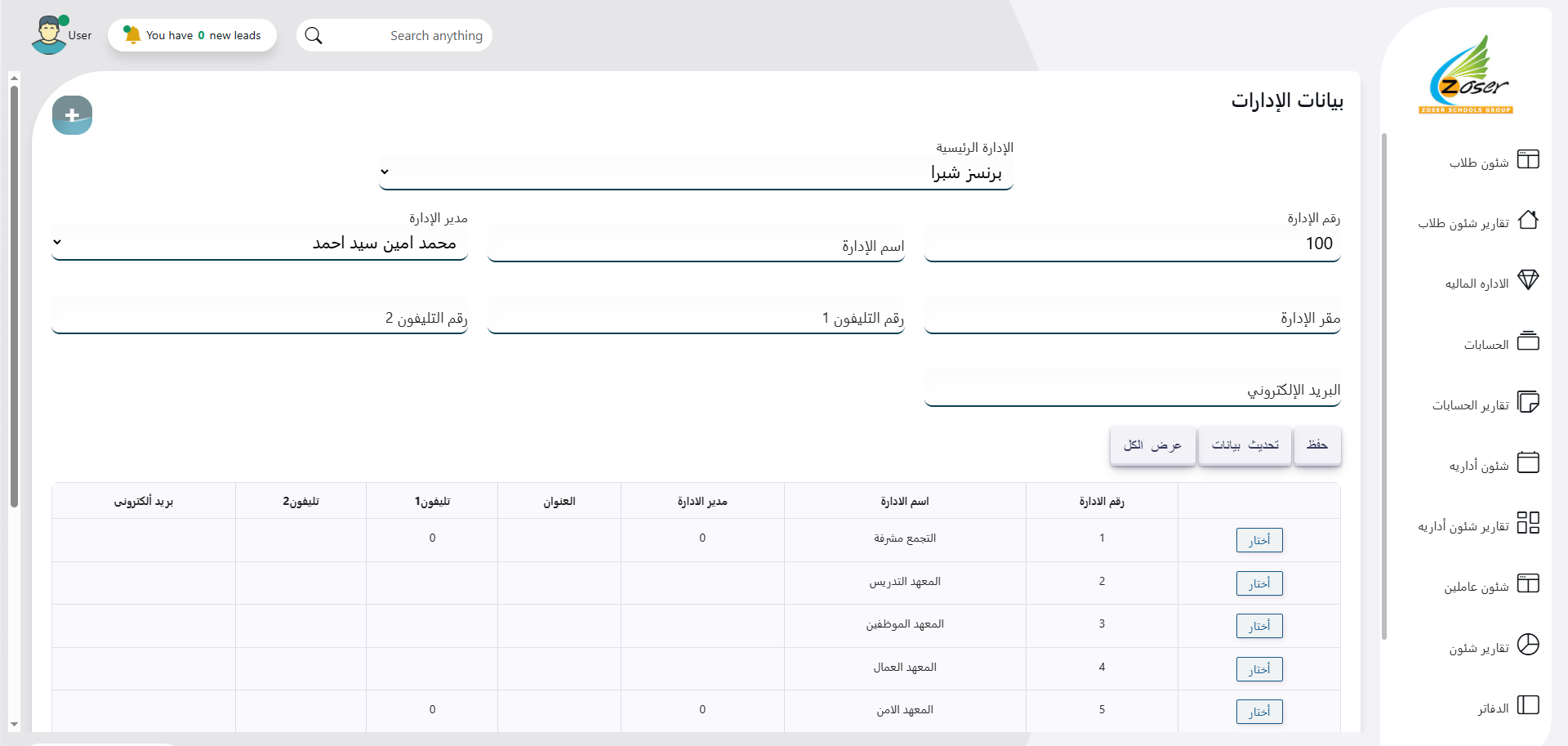The image size is (1568, 746).
Task: Click the search magnifier icon
Action: [x=314, y=36]
